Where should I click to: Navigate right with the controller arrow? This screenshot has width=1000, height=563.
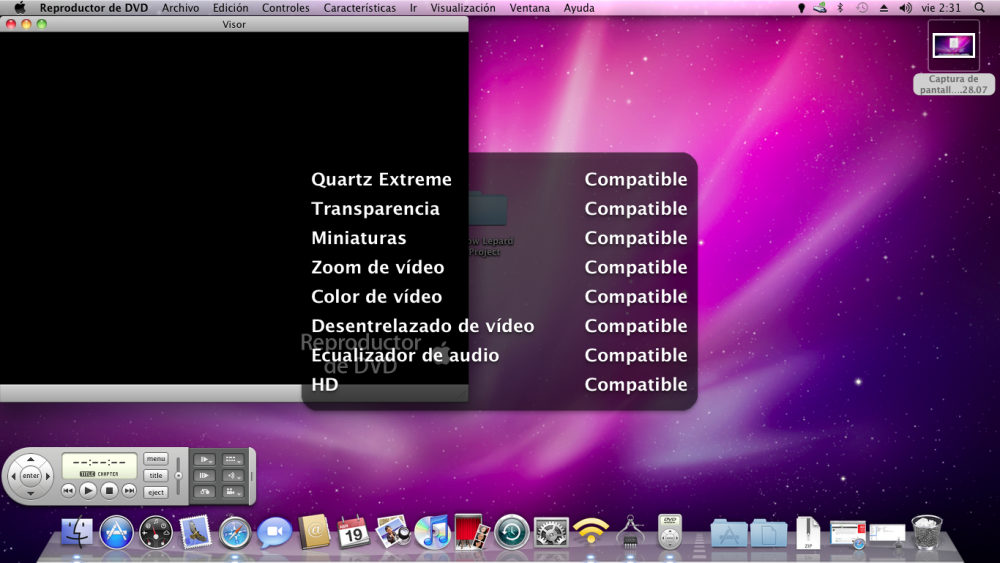tap(48, 476)
